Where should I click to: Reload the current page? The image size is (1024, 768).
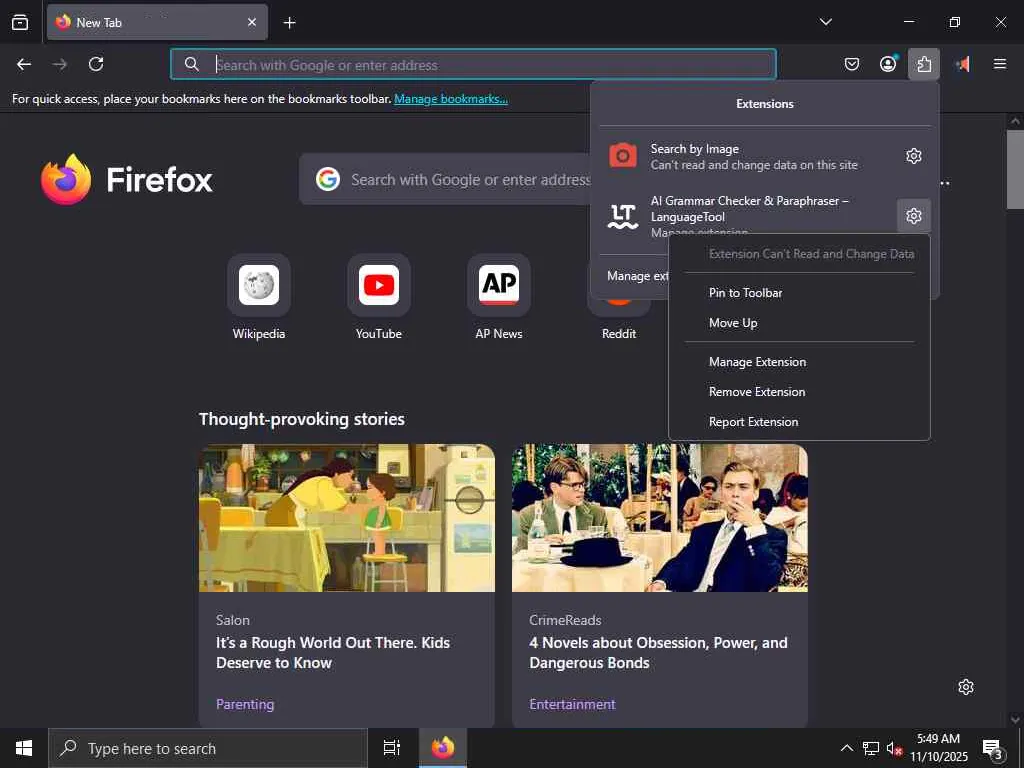(x=96, y=64)
